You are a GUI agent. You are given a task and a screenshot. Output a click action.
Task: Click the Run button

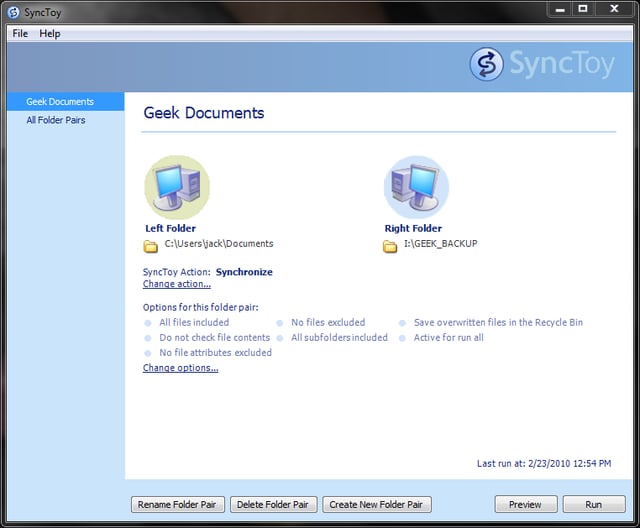coord(594,504)
